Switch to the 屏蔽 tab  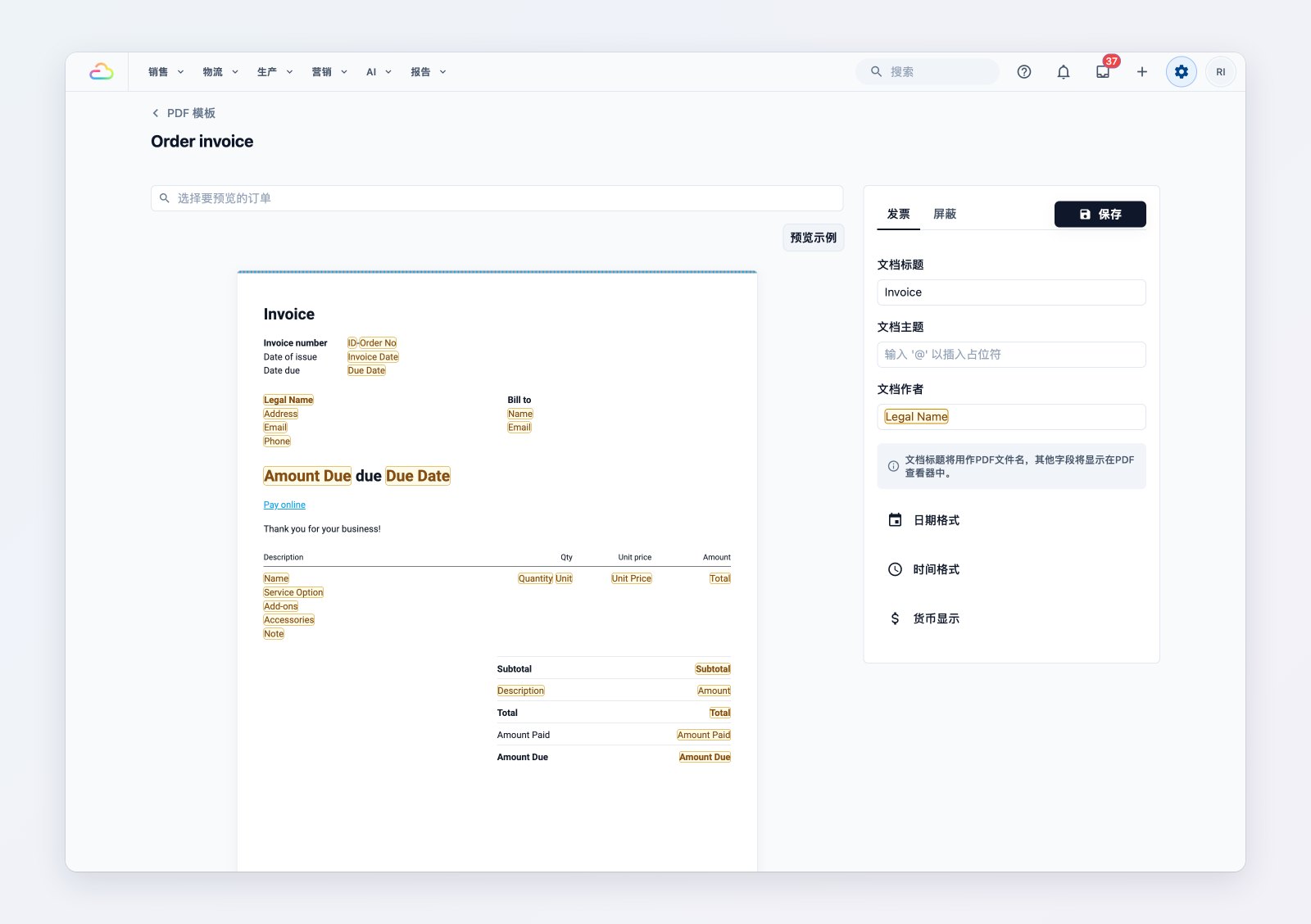pyautogui.click(x=945, y=214)
